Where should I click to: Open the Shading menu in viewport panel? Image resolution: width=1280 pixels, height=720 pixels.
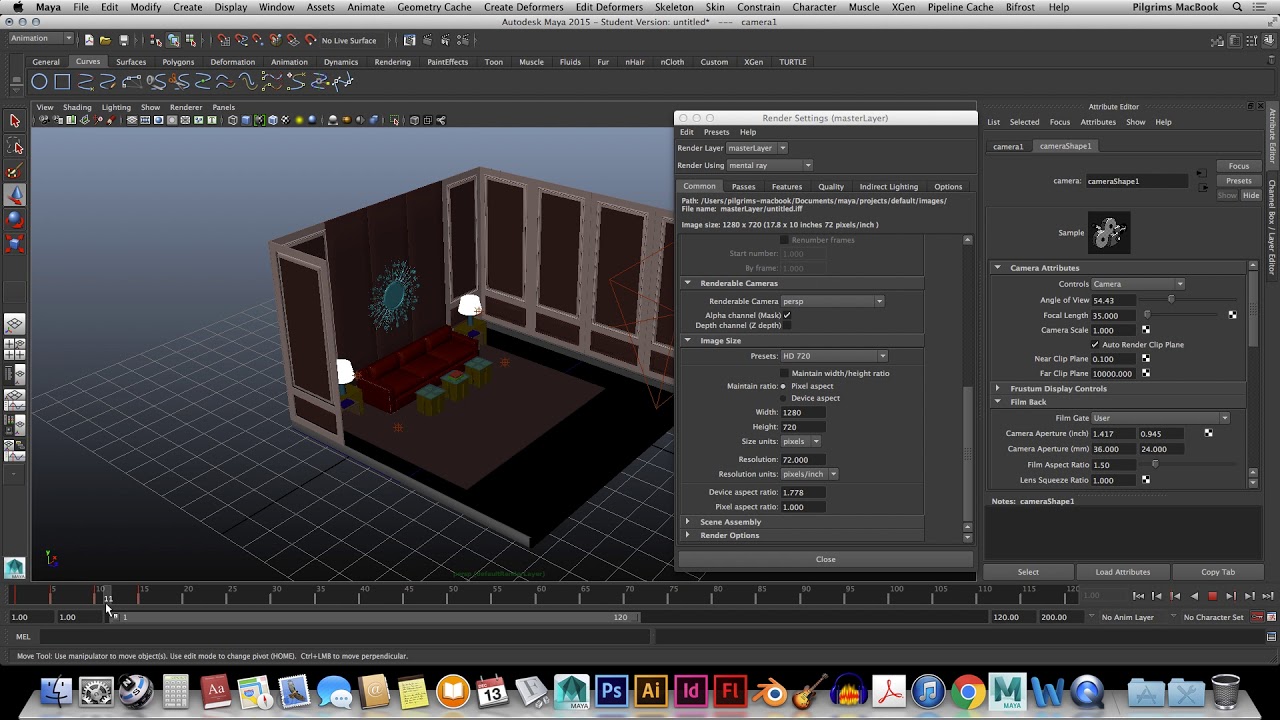click(x=77, y=107)
